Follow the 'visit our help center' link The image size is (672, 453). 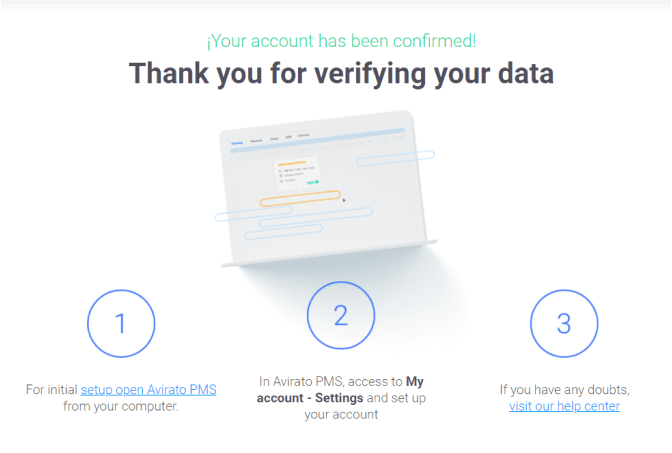click(x=564, y=406)
